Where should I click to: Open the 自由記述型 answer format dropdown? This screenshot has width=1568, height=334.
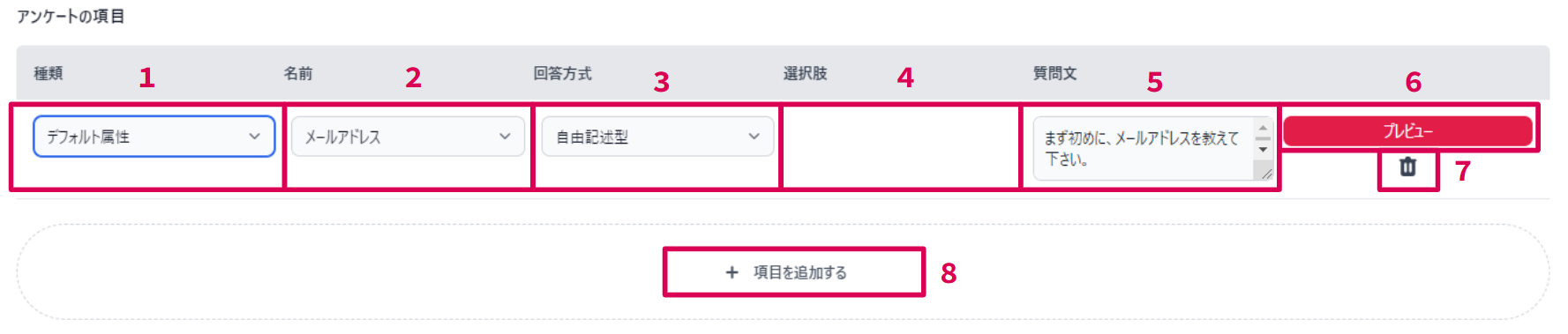click(657, 137)
